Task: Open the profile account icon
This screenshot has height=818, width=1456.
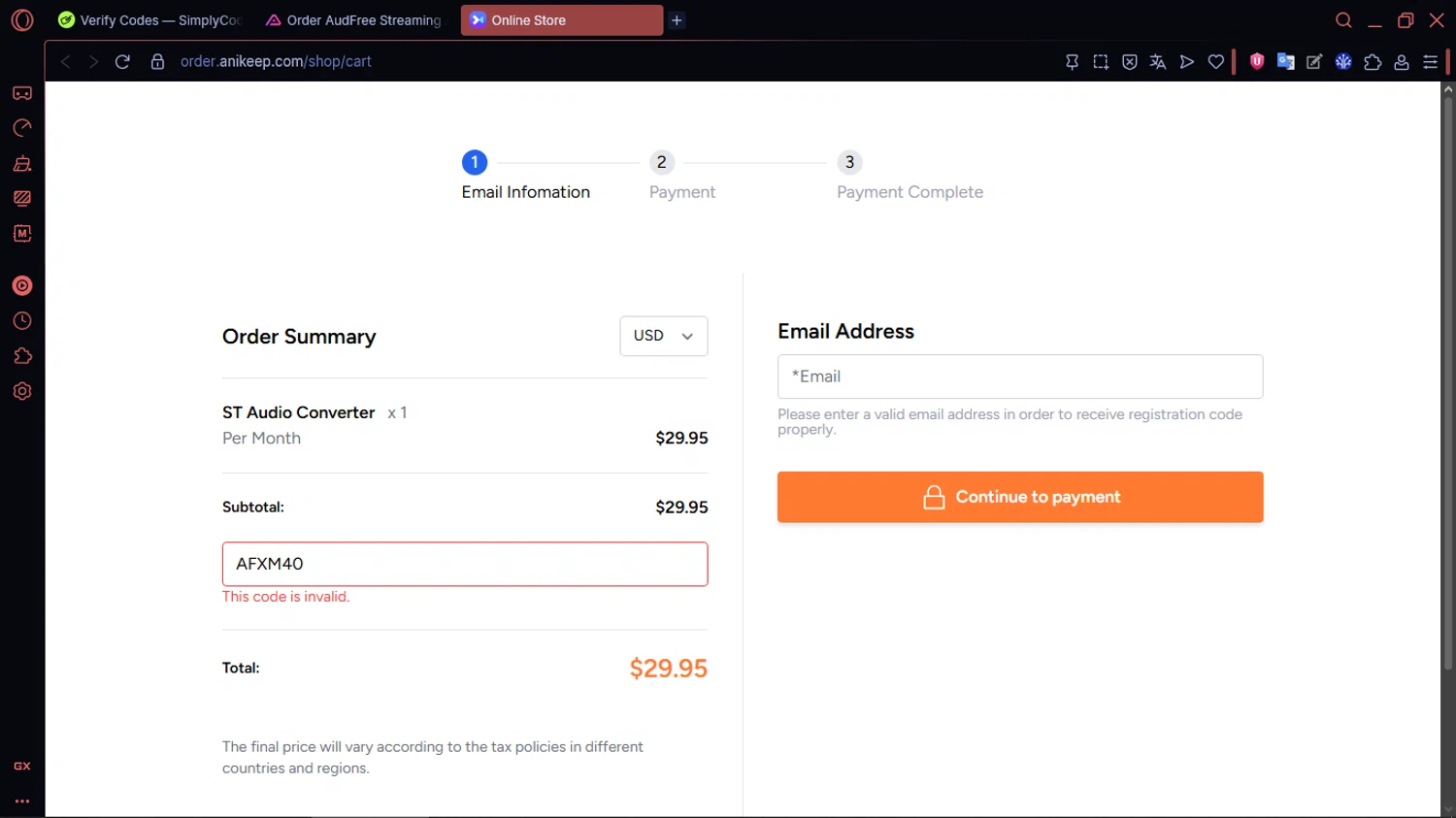Action: 1402,61
